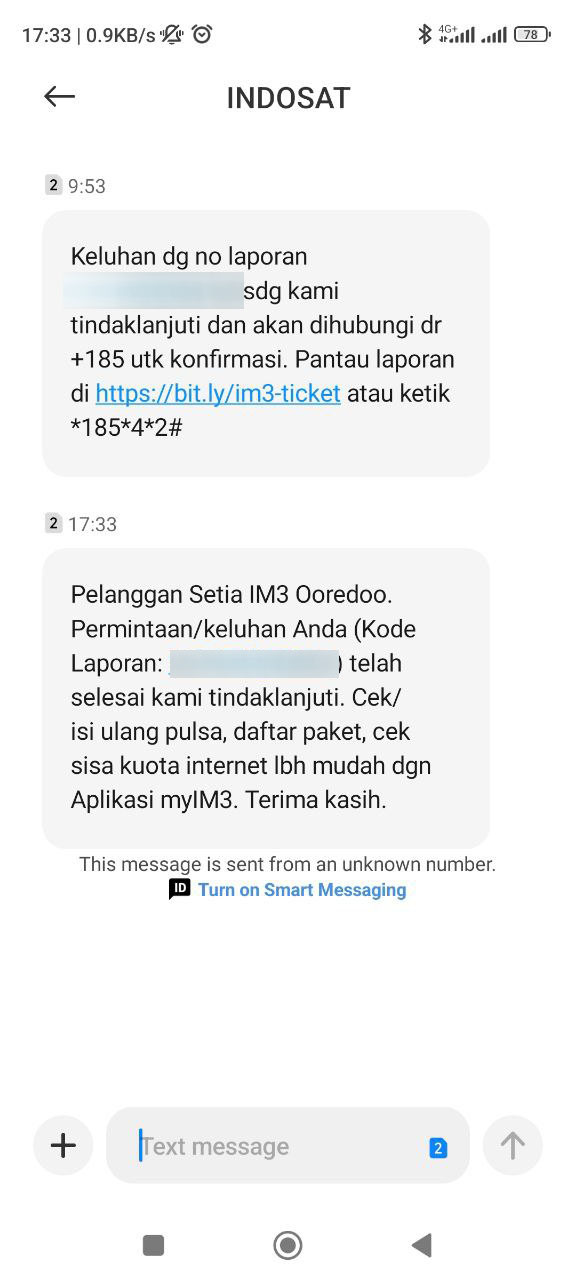Tap the recent apps square button
Viewport: 576px width, 1280px height.
(153, 1245)
